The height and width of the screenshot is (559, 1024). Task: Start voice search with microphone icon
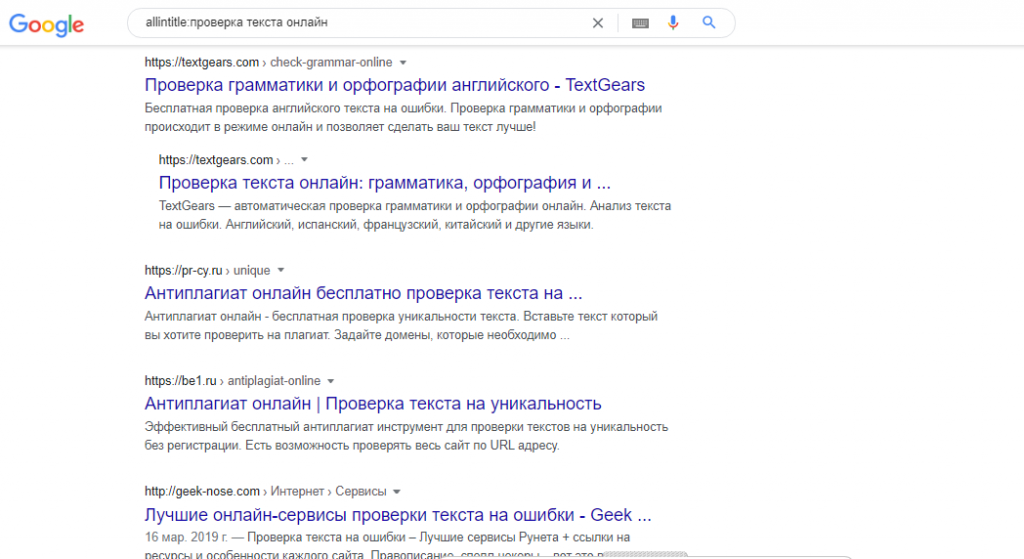click(673, 23)
